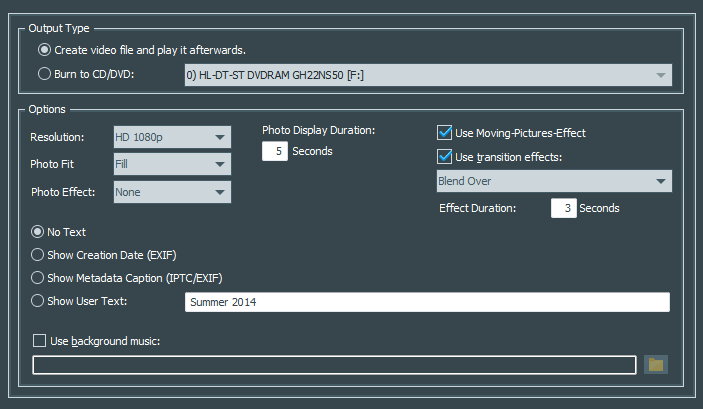Click the Effect Duration seconds field
The height and width of the screenshot is (409, 703).
(x=563, y=208)
